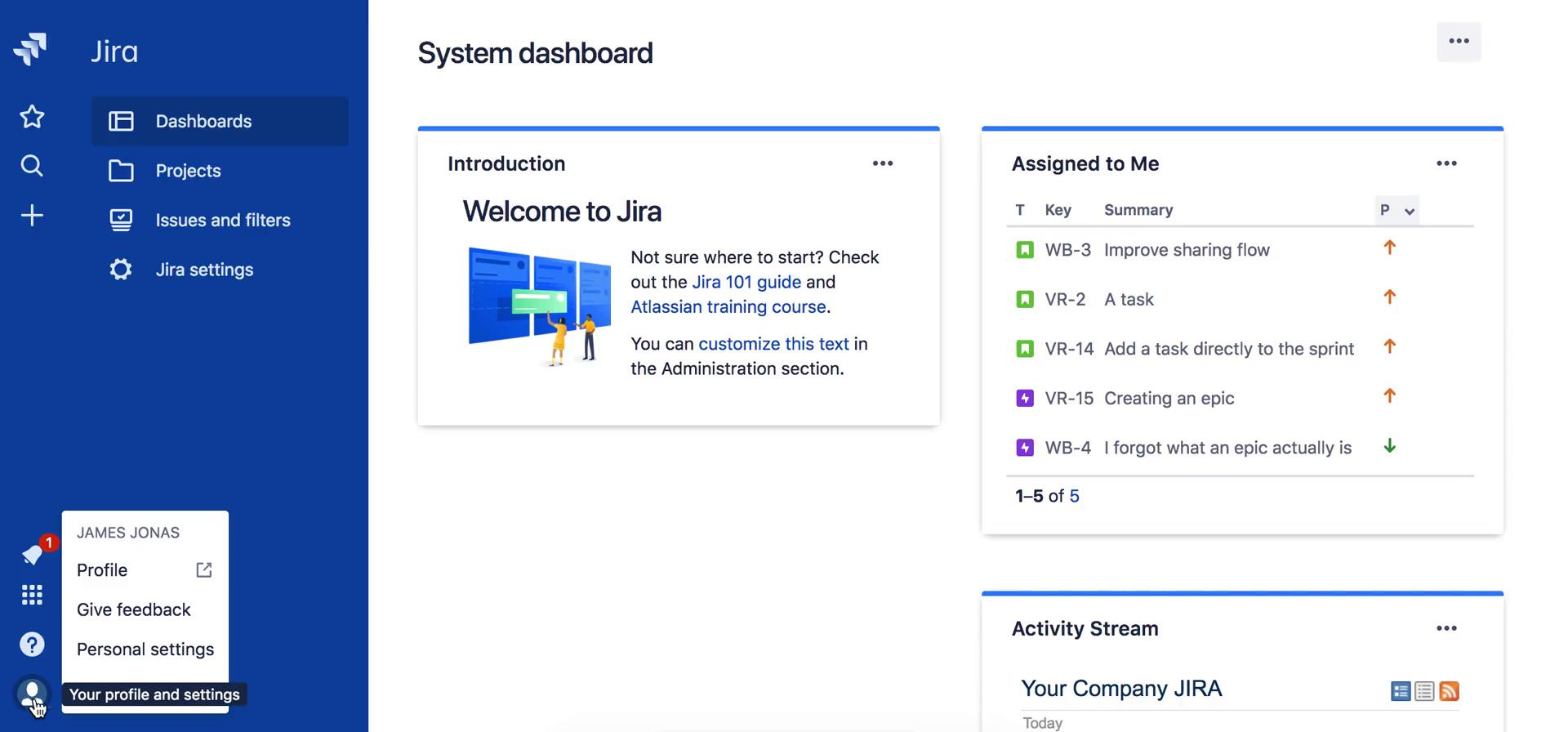Click the Your Company JIRA heading
Image resolution: width=1568 pixels, height=732 pixels.
[1121, 689]
